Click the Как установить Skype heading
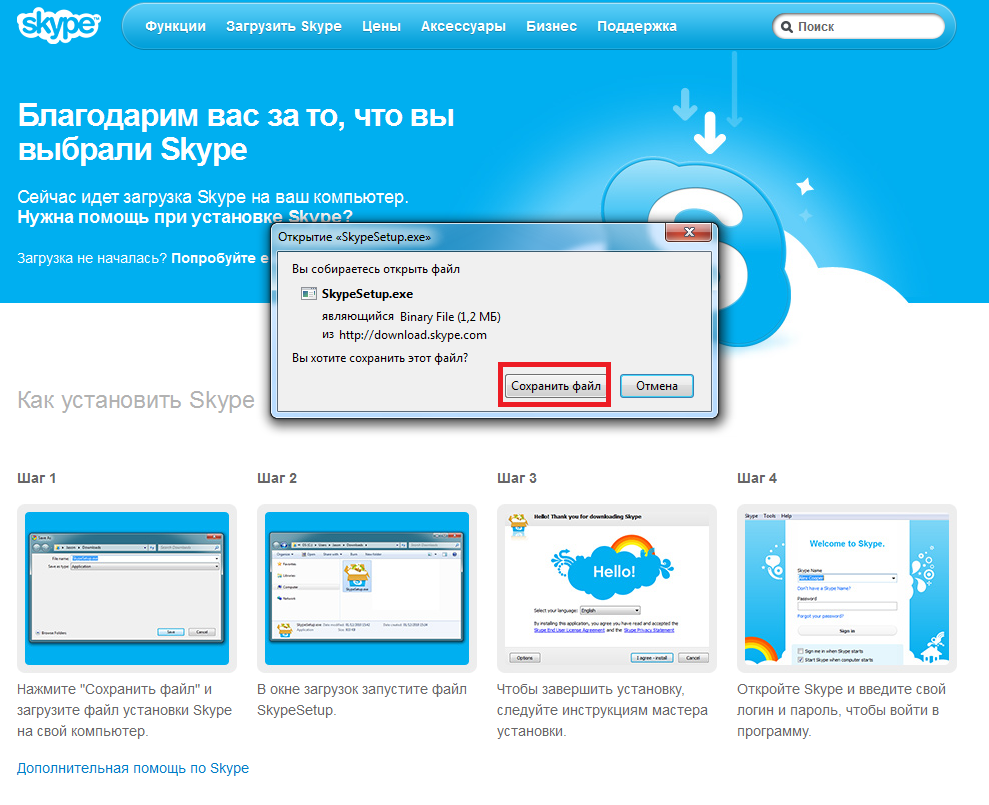 coord(136,400)
